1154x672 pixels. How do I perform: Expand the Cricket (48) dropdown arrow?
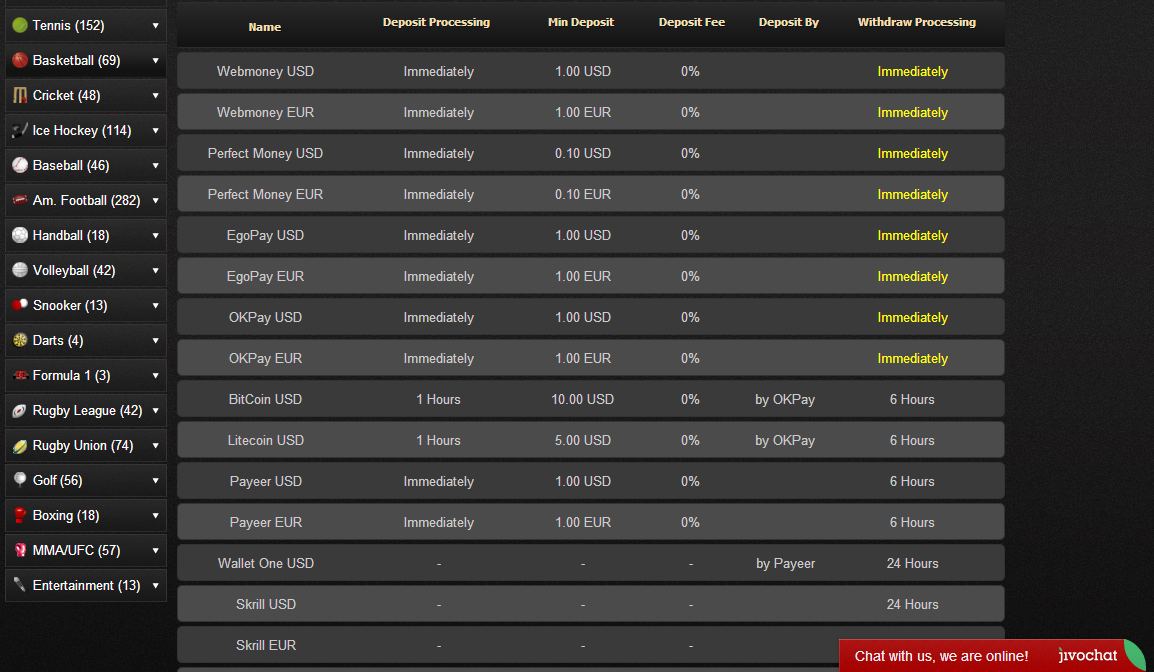155,95
